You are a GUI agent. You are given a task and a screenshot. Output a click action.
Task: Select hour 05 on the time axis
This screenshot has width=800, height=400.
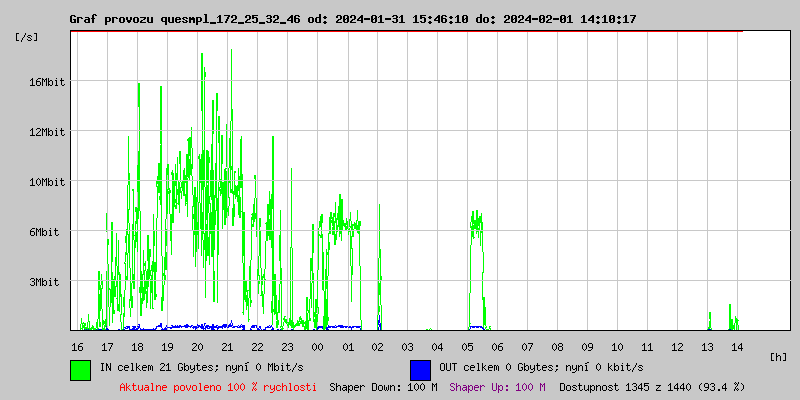coord(467,347)
